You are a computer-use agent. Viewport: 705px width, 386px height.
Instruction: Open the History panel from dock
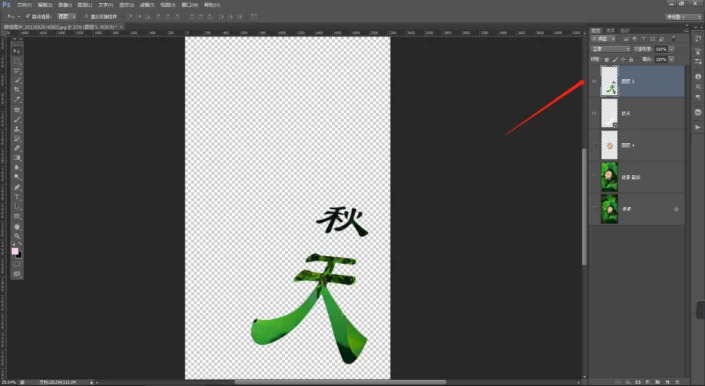point(698,38)
